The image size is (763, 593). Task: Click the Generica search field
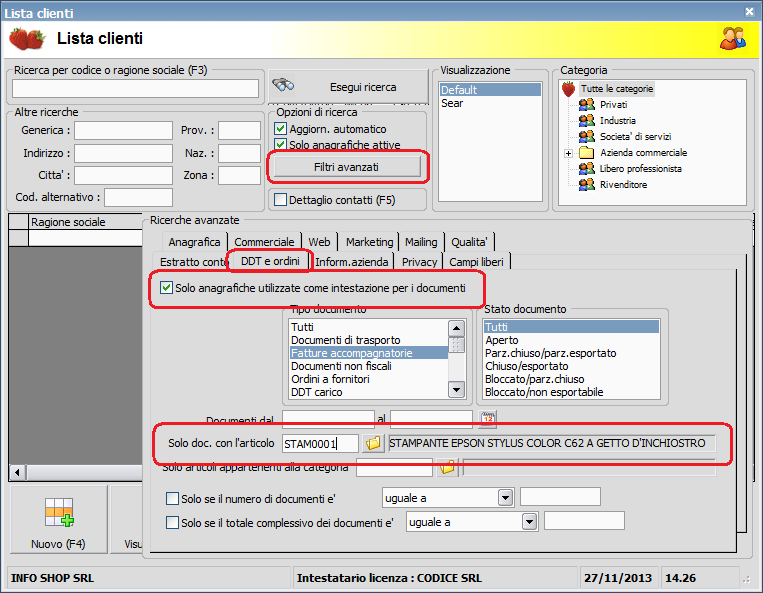click(123, 130)
